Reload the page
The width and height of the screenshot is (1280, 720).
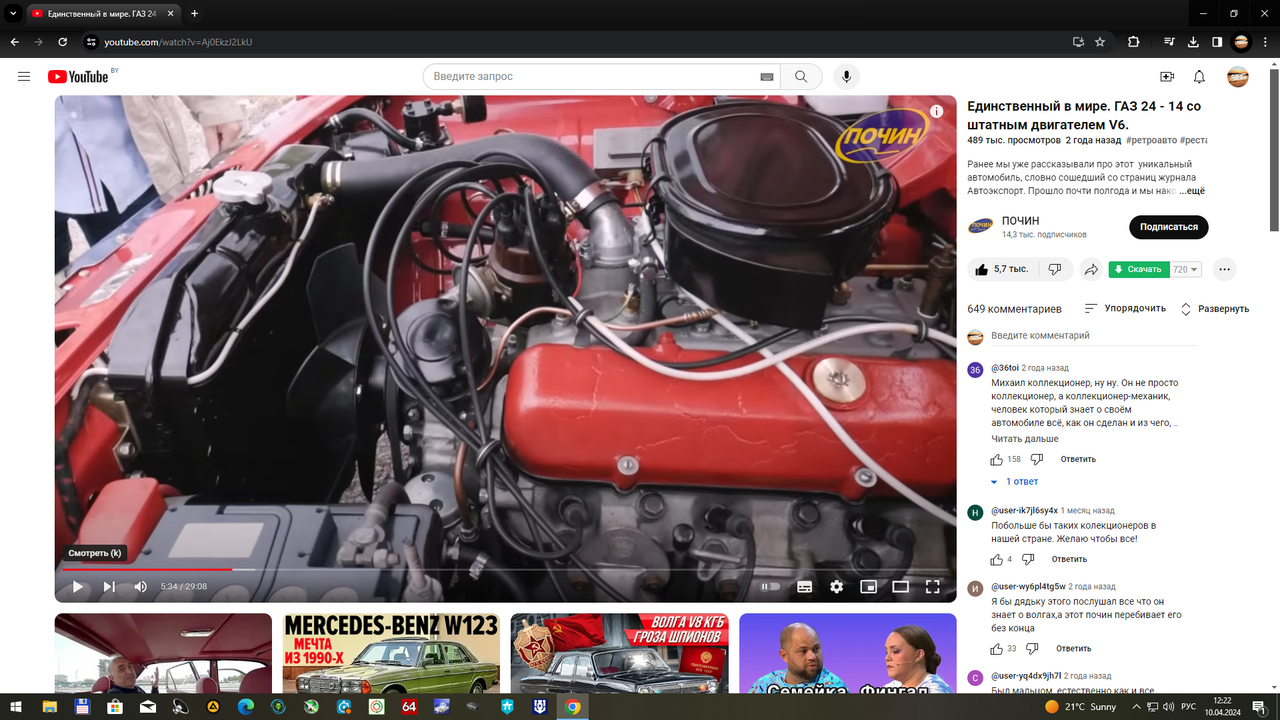click(62, 42)
